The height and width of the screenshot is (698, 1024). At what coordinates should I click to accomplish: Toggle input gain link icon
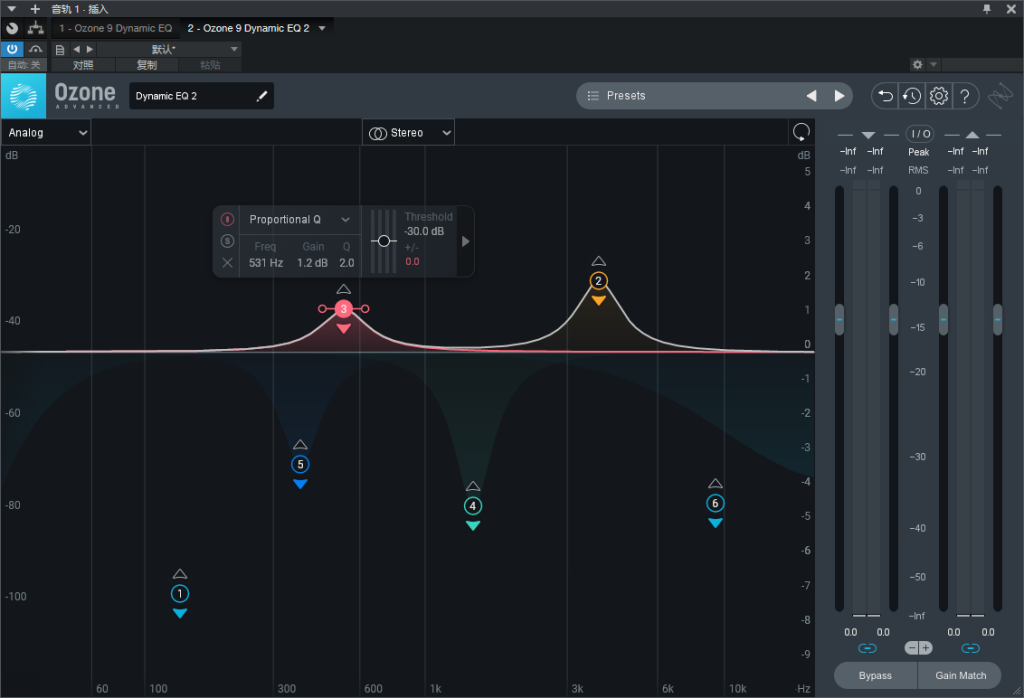[867, 648]
